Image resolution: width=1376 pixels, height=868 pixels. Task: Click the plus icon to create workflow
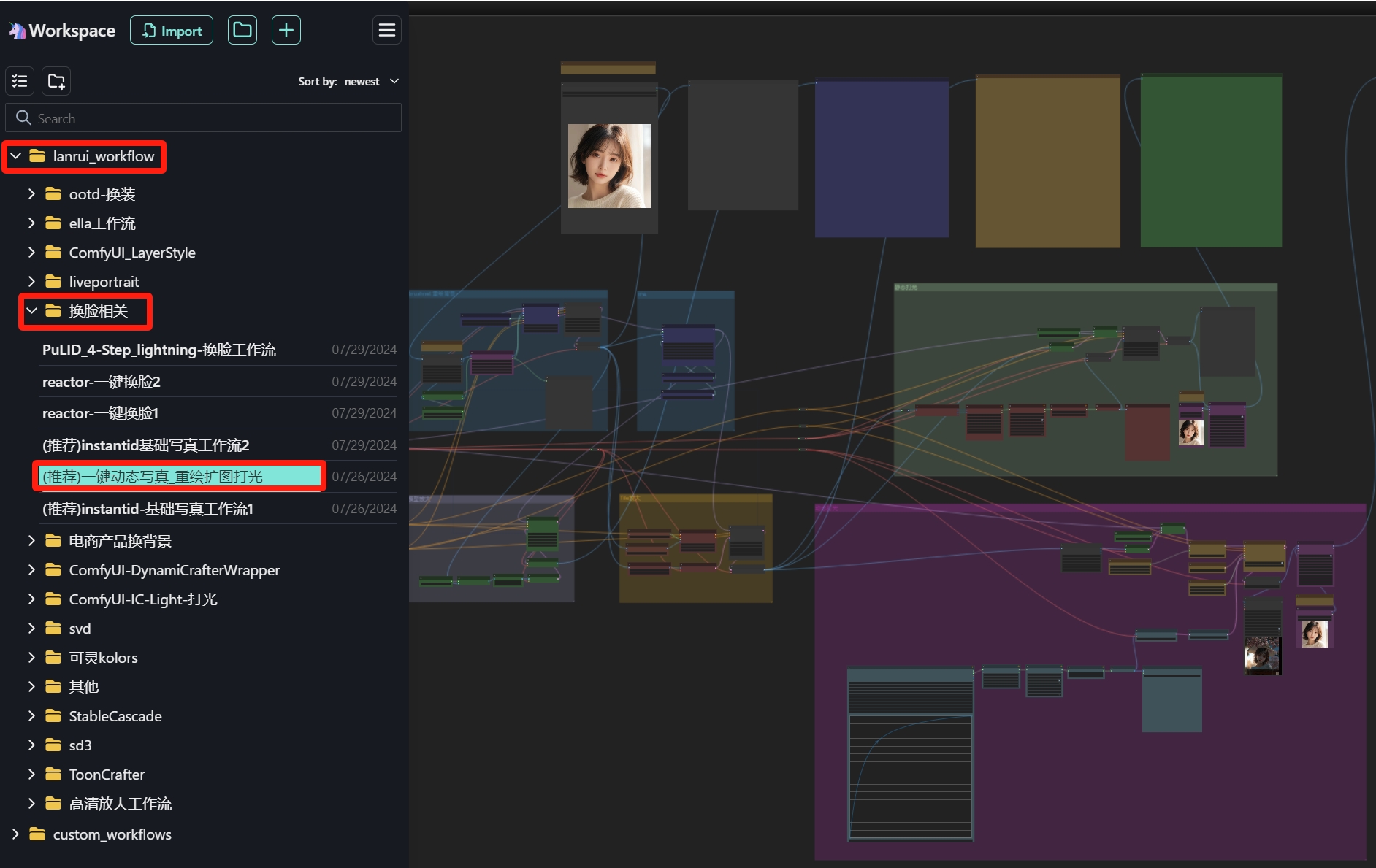(x=286, y=31)
